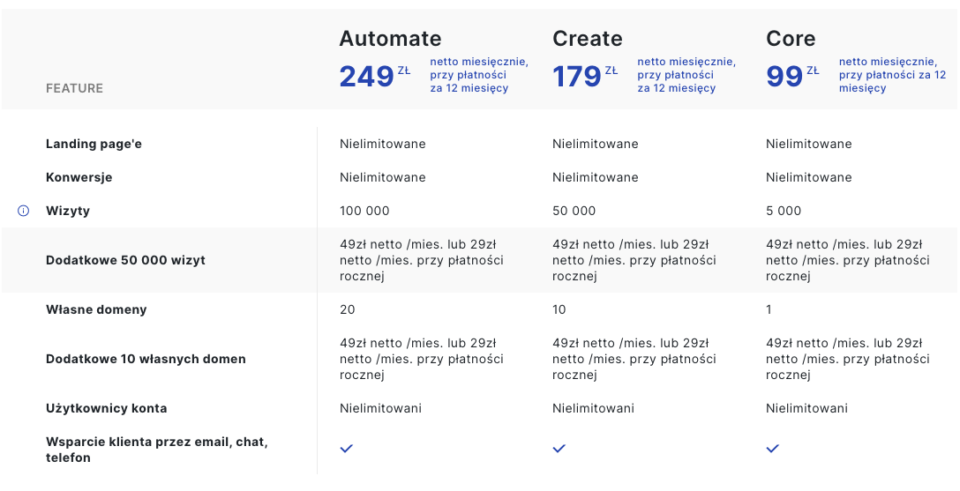960x491 pixels.
Task: Click the Użytkownicy konta feature label
Action: click(107, 408)
